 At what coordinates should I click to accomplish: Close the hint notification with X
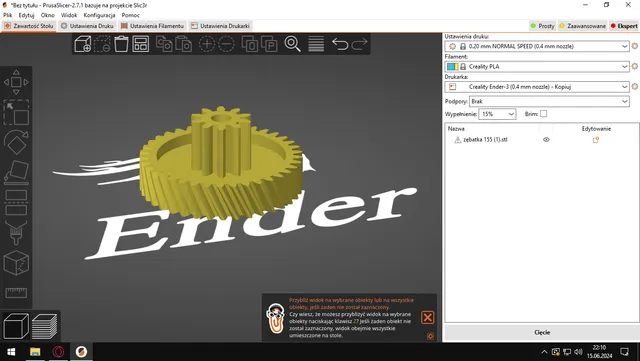click(x=427, y=317)
